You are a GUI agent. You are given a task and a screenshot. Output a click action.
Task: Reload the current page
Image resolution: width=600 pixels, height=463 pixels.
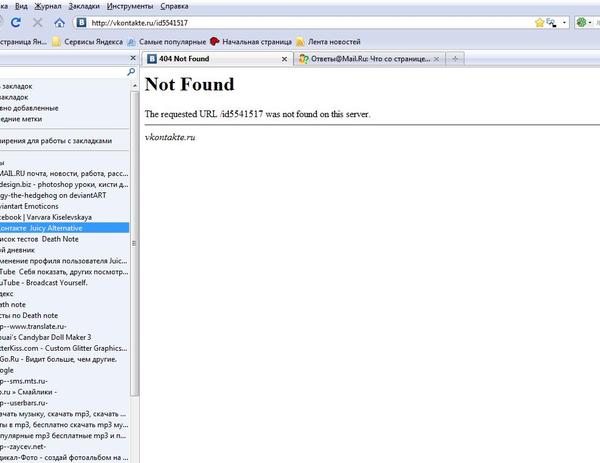[x=16, y=23]
